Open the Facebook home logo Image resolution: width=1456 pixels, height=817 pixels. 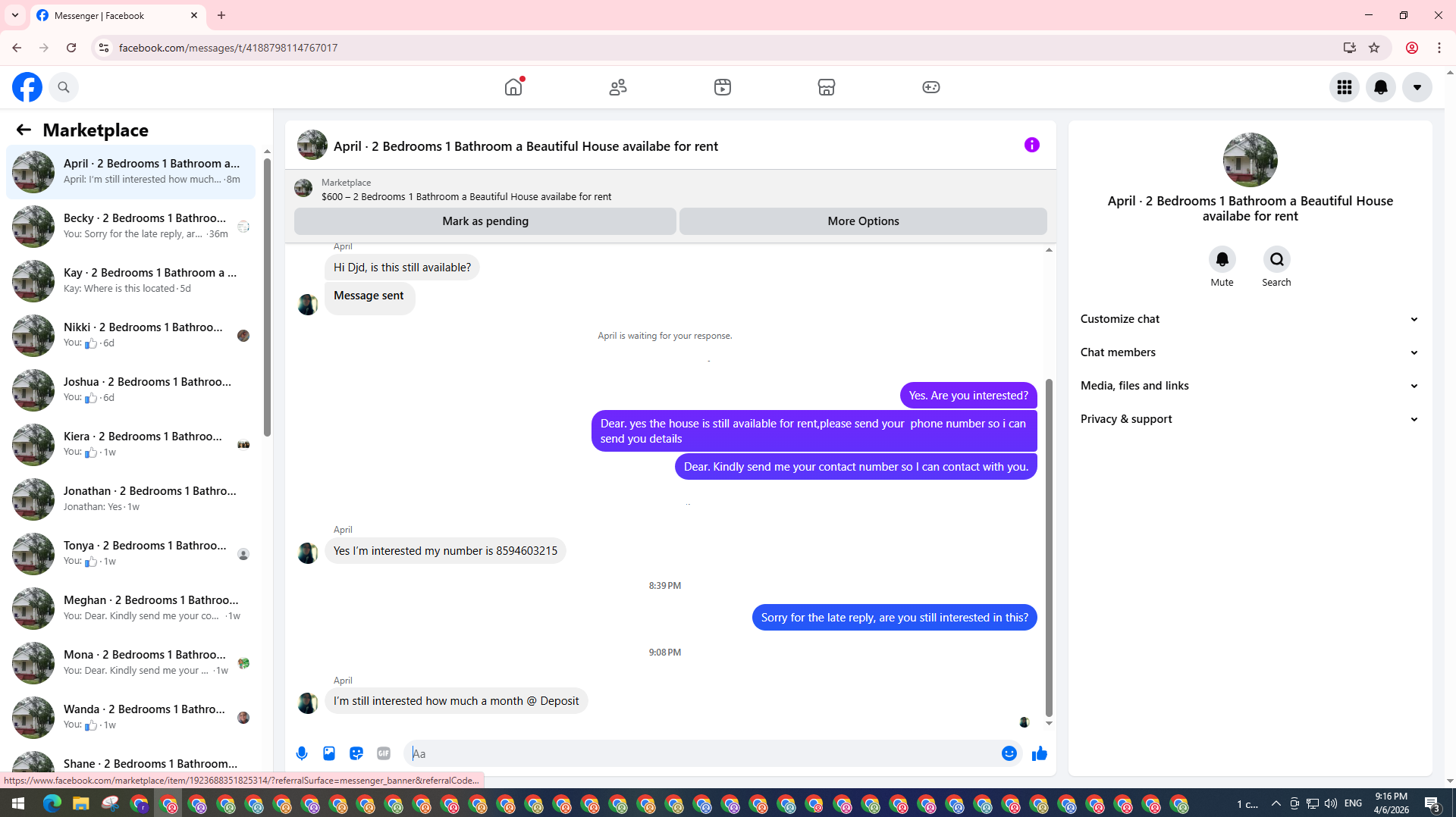click(27, 87)
